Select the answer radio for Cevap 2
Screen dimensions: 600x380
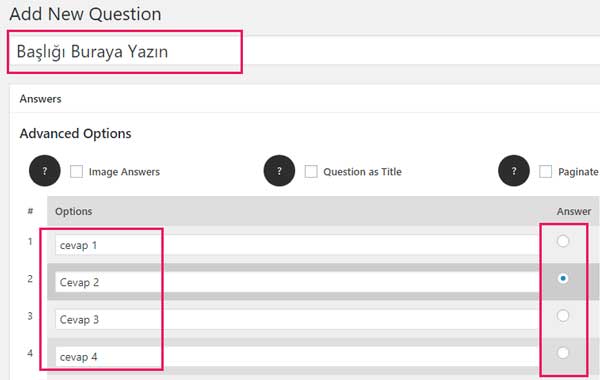click(563, 278)
